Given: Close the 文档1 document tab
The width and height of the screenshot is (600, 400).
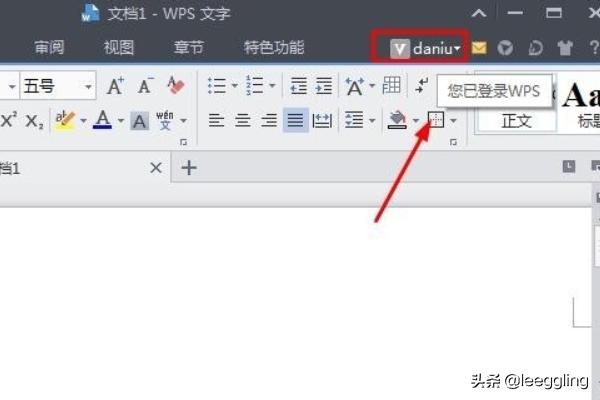Looking at the screenshot, I should [x=156, y=168].
